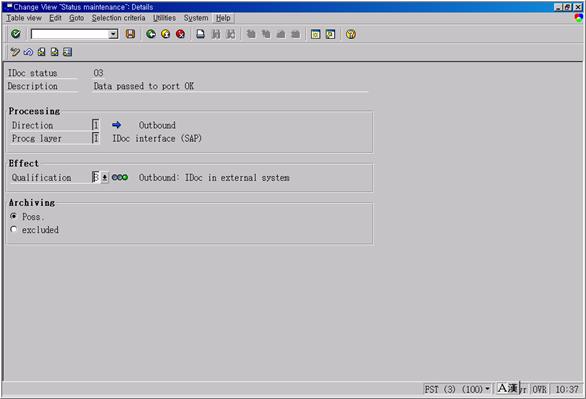The width and height of the screenshot is (586, 399).
Task: Click the Display/Change pencil icon
Action: coord(15,52)
